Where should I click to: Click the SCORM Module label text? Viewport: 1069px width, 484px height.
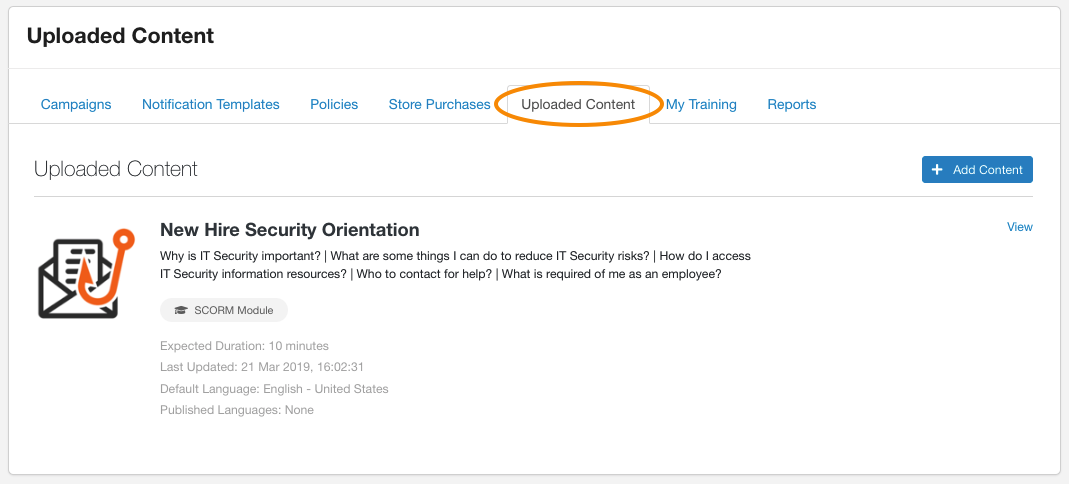(233, 310)
